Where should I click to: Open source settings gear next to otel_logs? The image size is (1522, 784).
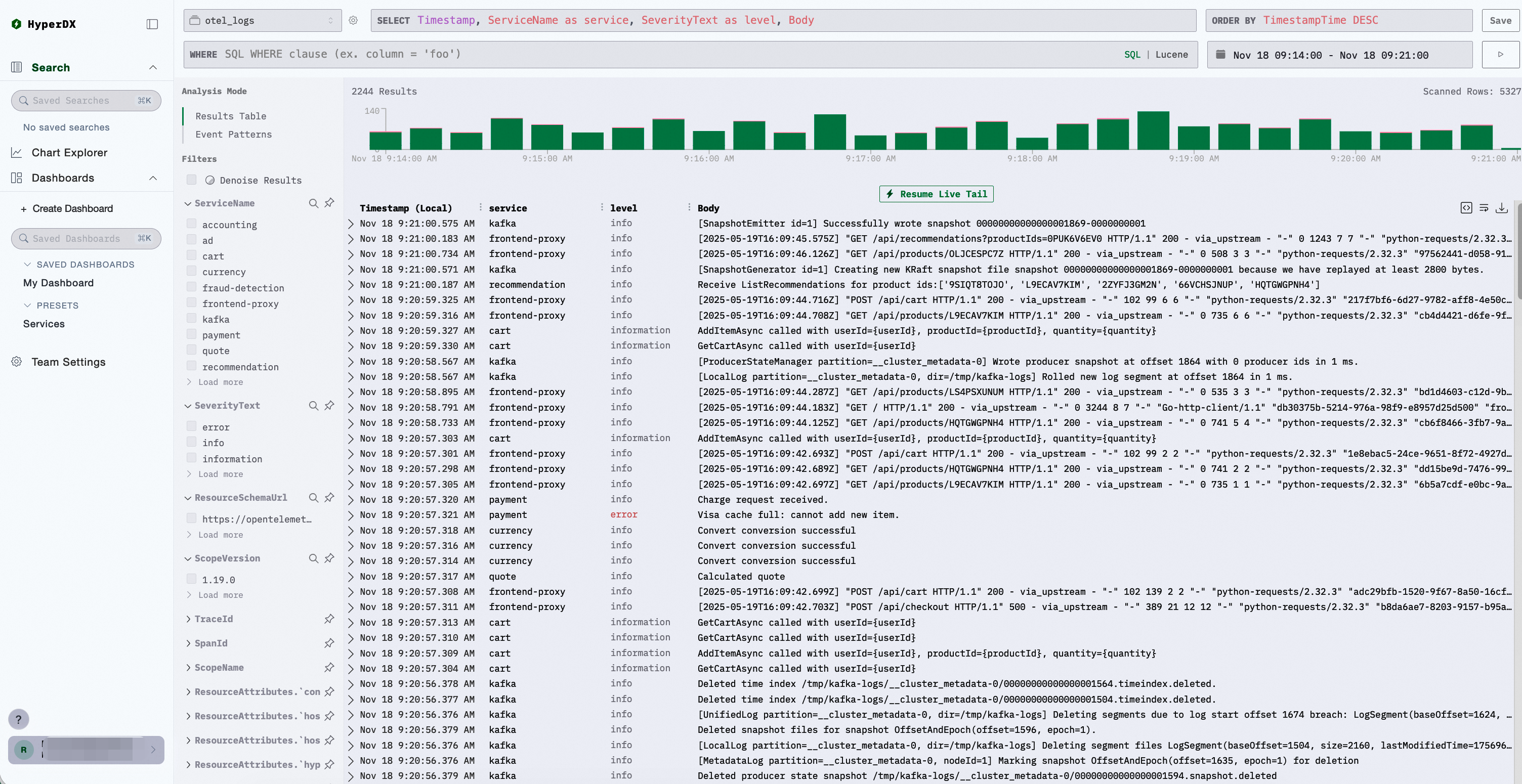[x=353, y=20]
